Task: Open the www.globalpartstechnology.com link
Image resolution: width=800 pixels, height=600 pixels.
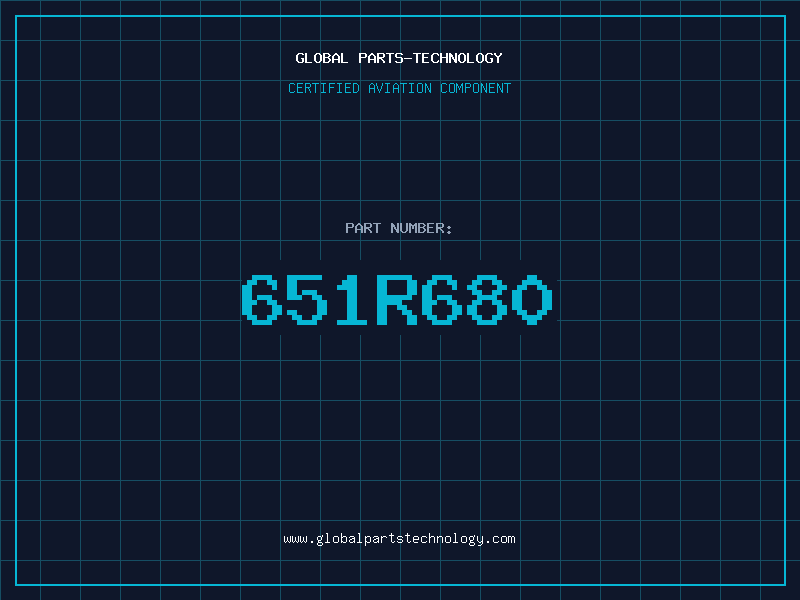Action: click(399, 539)
